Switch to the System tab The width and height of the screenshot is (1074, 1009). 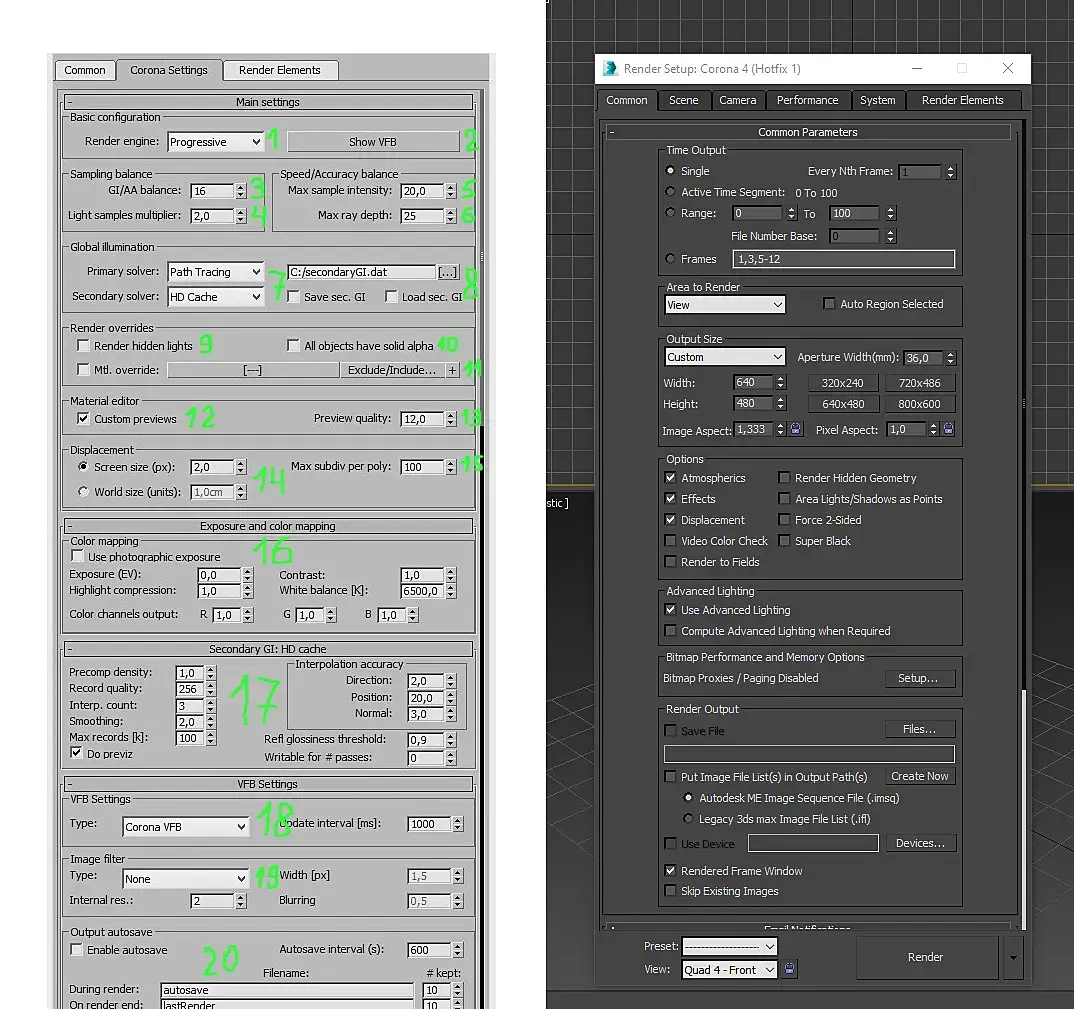(x=877, y=100)
